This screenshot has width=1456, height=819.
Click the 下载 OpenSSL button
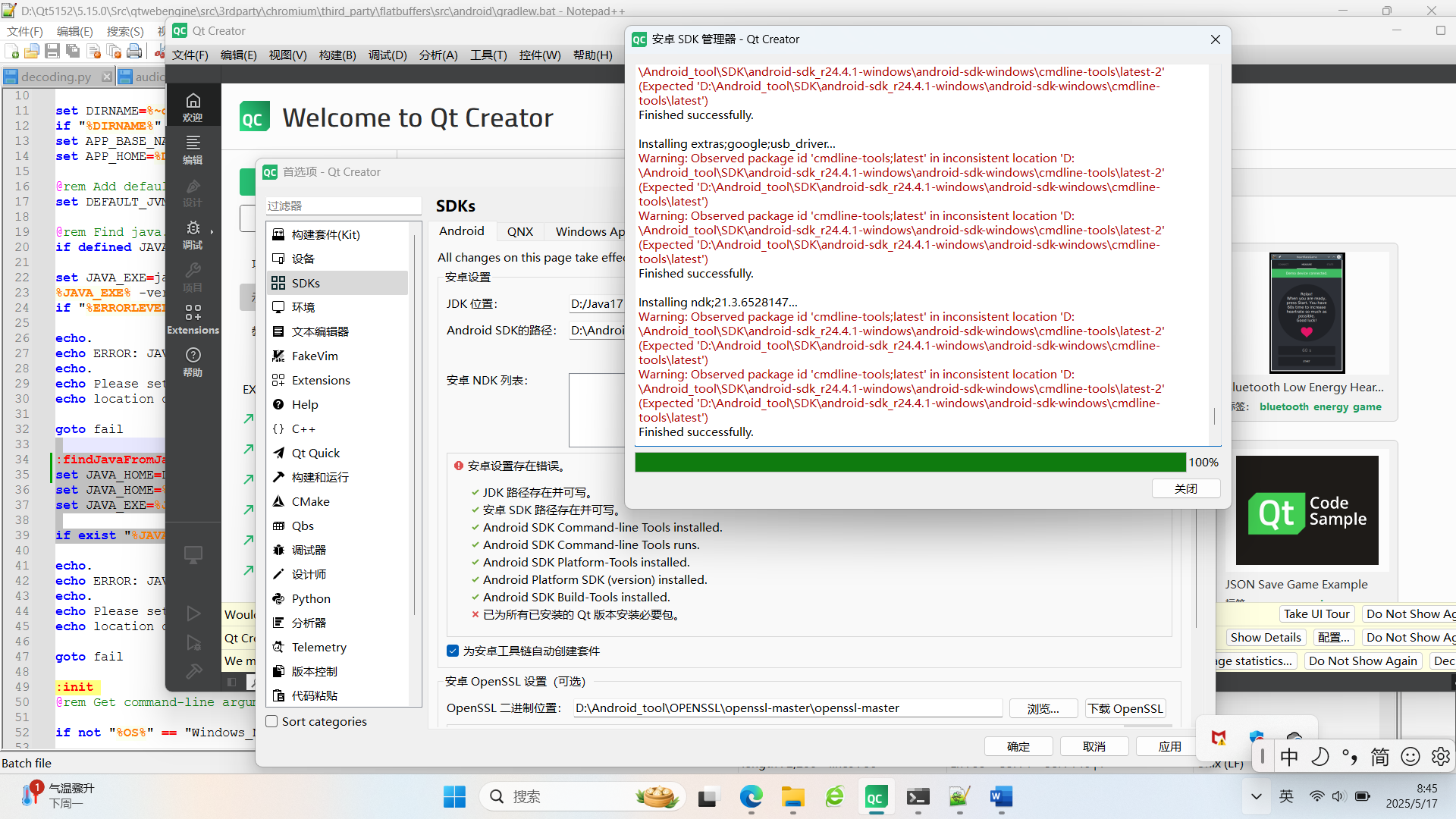pyautogui.click(x=1125, y=708)
